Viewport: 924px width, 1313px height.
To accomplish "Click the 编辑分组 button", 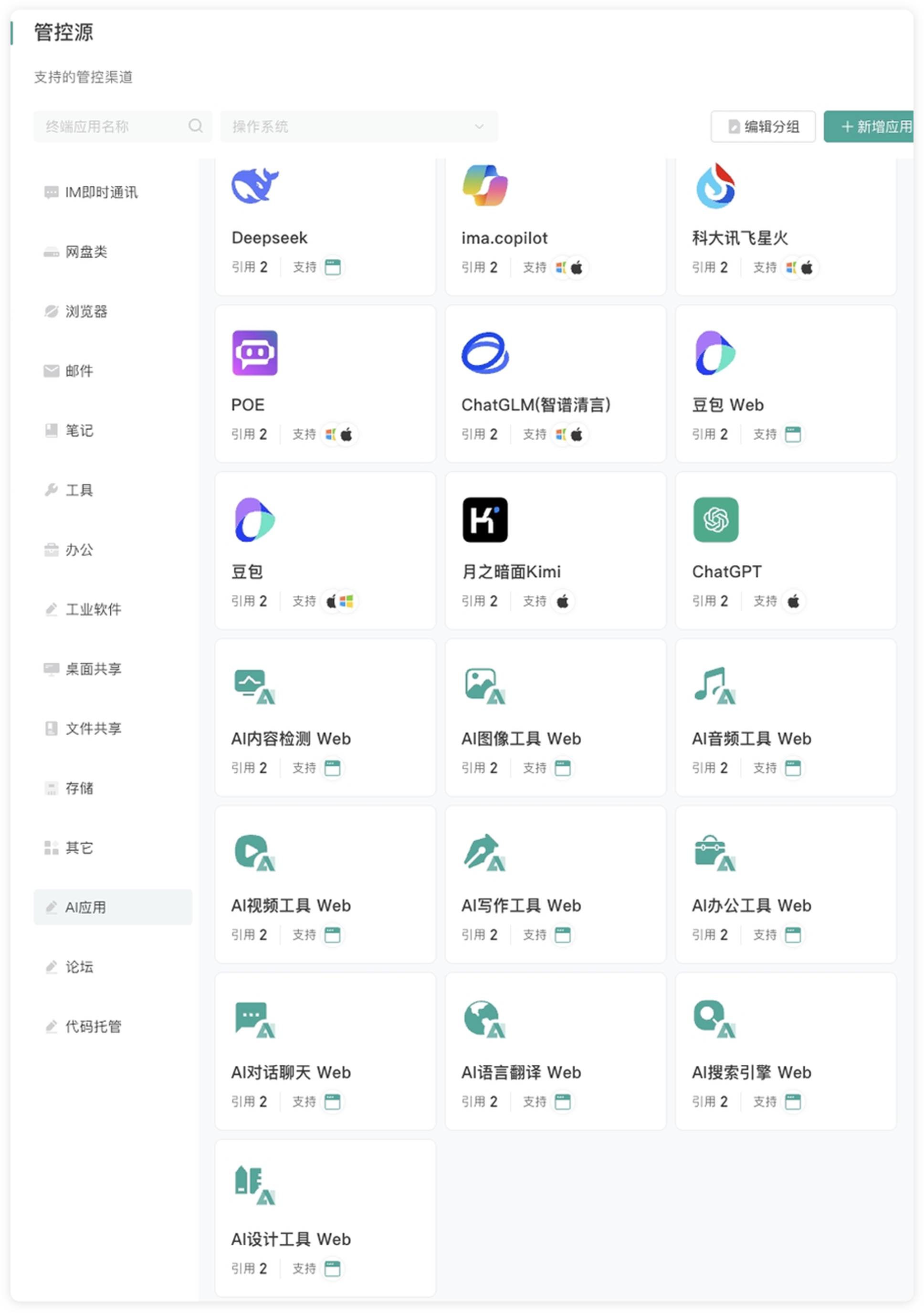I will 763,127.
